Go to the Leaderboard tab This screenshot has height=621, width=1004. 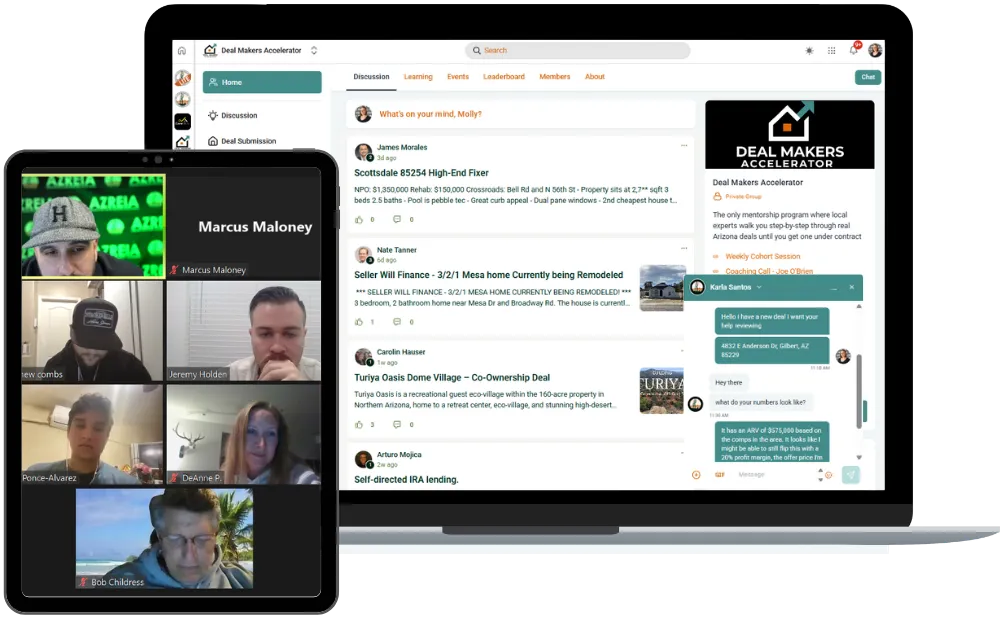[504, 77]
